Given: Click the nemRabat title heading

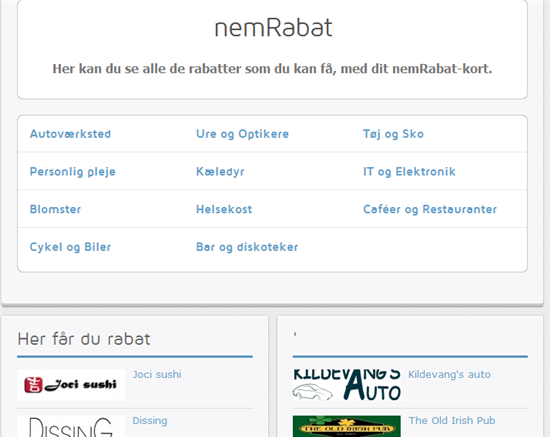Looking at the screenshot, I should [x=273, y=28].
